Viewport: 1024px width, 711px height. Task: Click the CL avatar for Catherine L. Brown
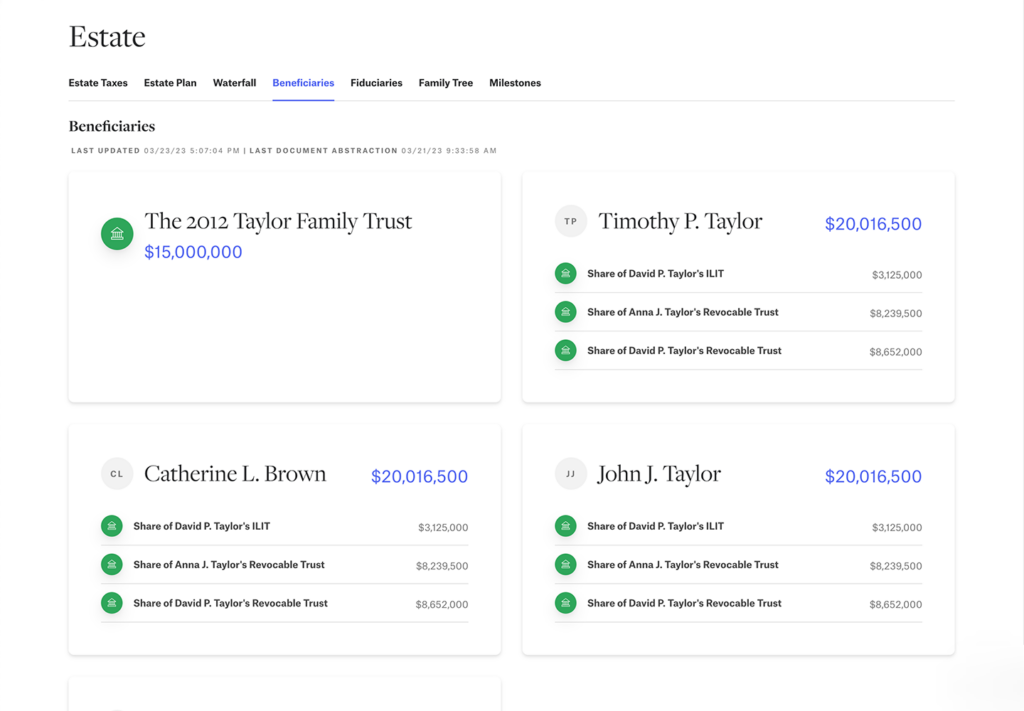(117, 474)
